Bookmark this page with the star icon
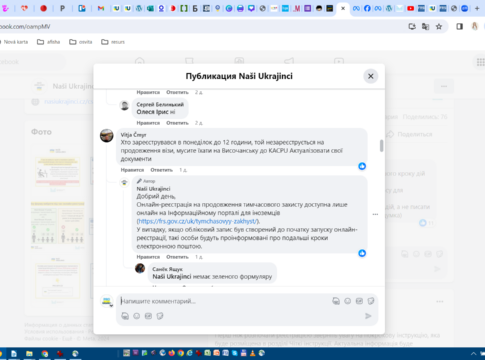This screenshot has width=485, height=360. [439, 27]
